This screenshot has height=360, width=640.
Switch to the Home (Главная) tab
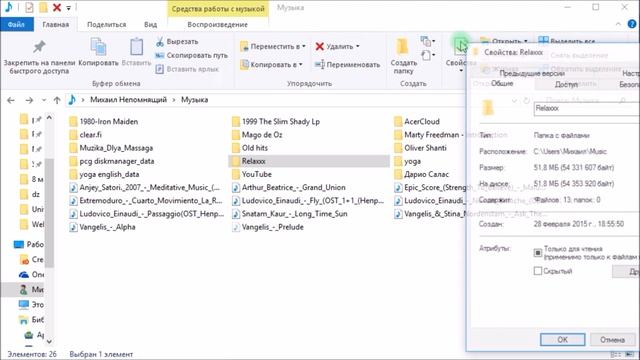[x=56, y=24]
